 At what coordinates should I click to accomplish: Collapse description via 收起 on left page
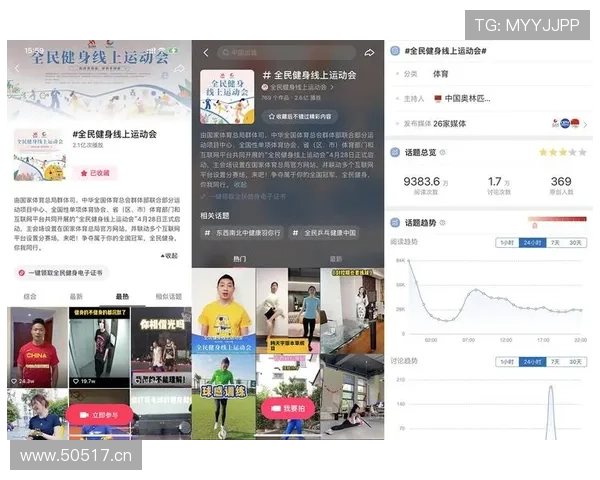170,256
